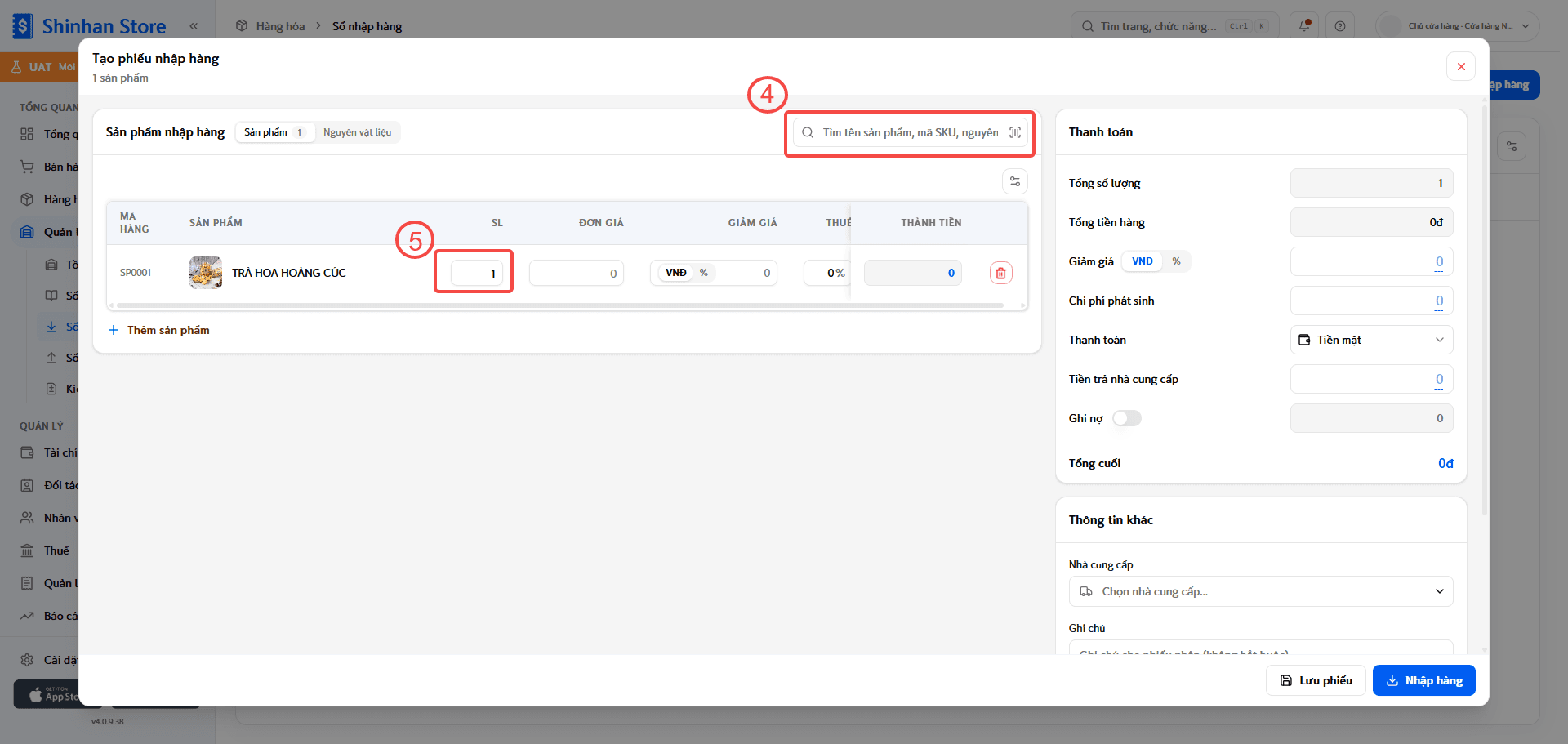Click Thêm sản phẩm link
The image size is (1568, 744).
[x=159, y=330]
